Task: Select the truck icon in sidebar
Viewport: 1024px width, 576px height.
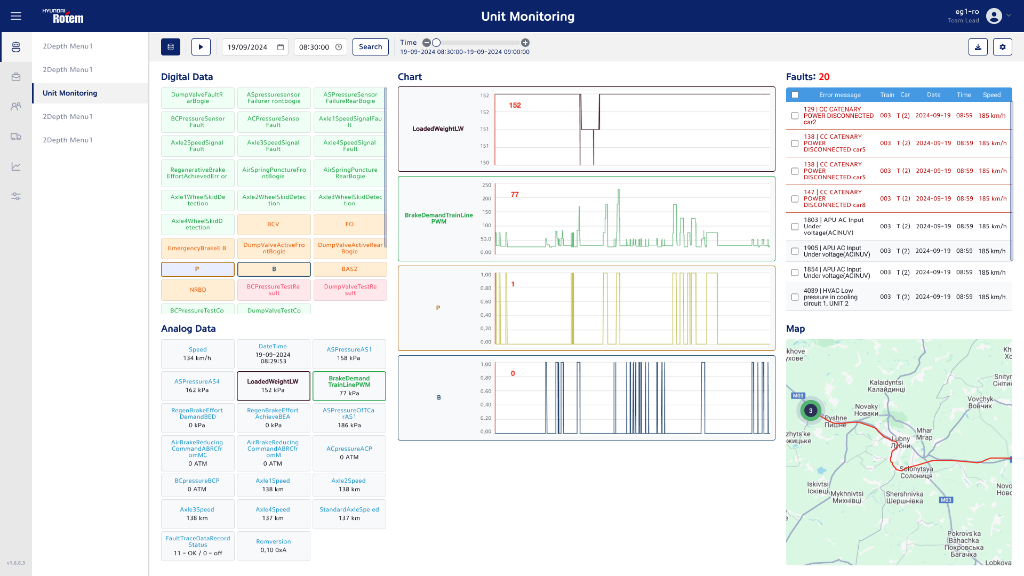Action: [x=15, y=136]
